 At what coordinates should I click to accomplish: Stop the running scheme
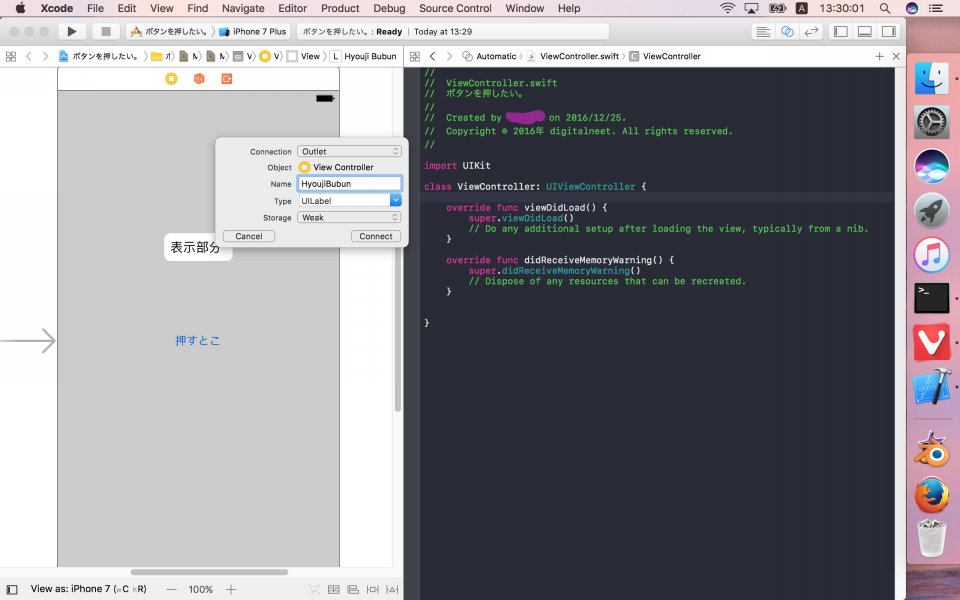[106, 31]
